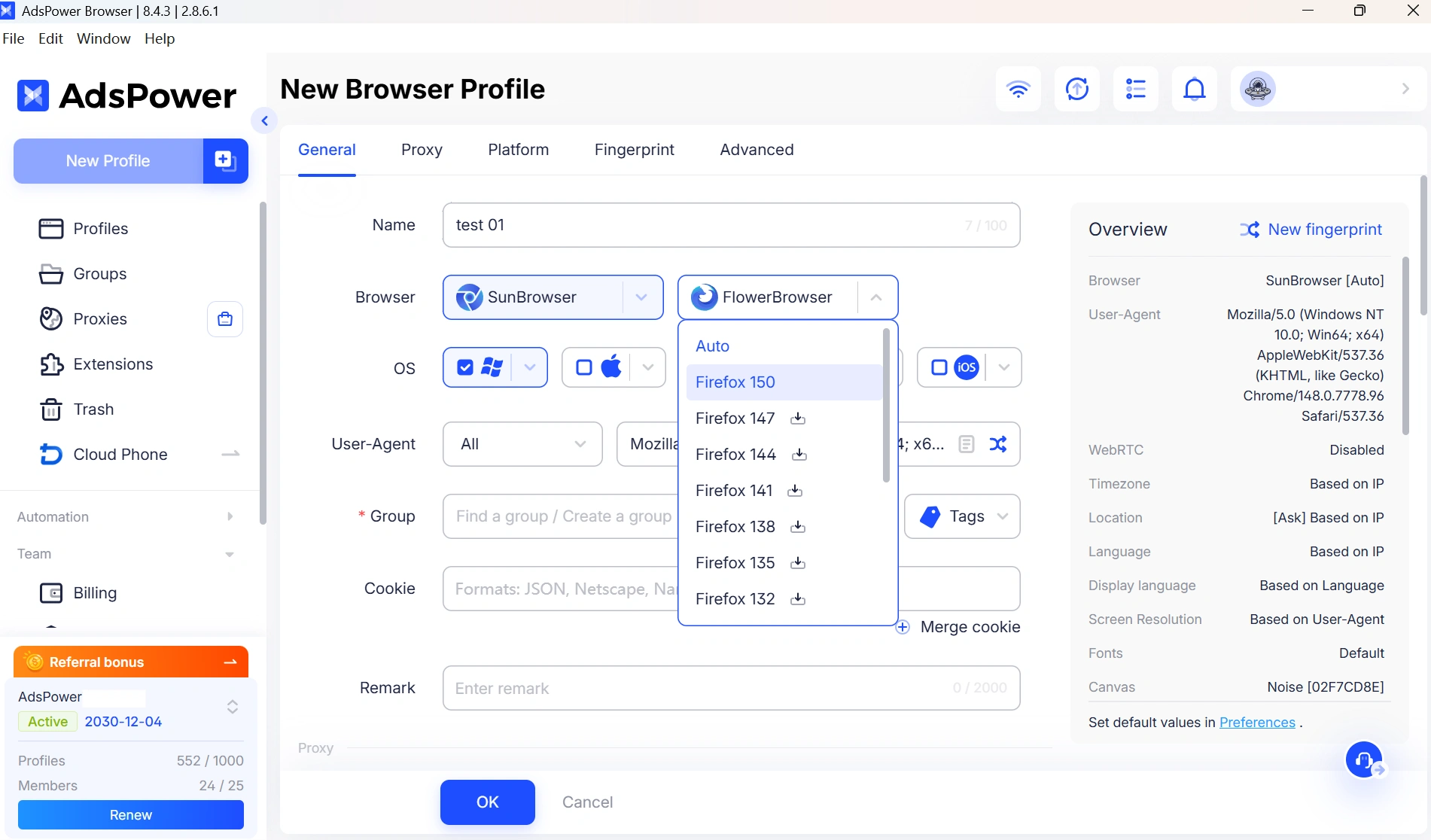
Task: Select Auto in FlowerBrowser list
Action: [784, 346]
